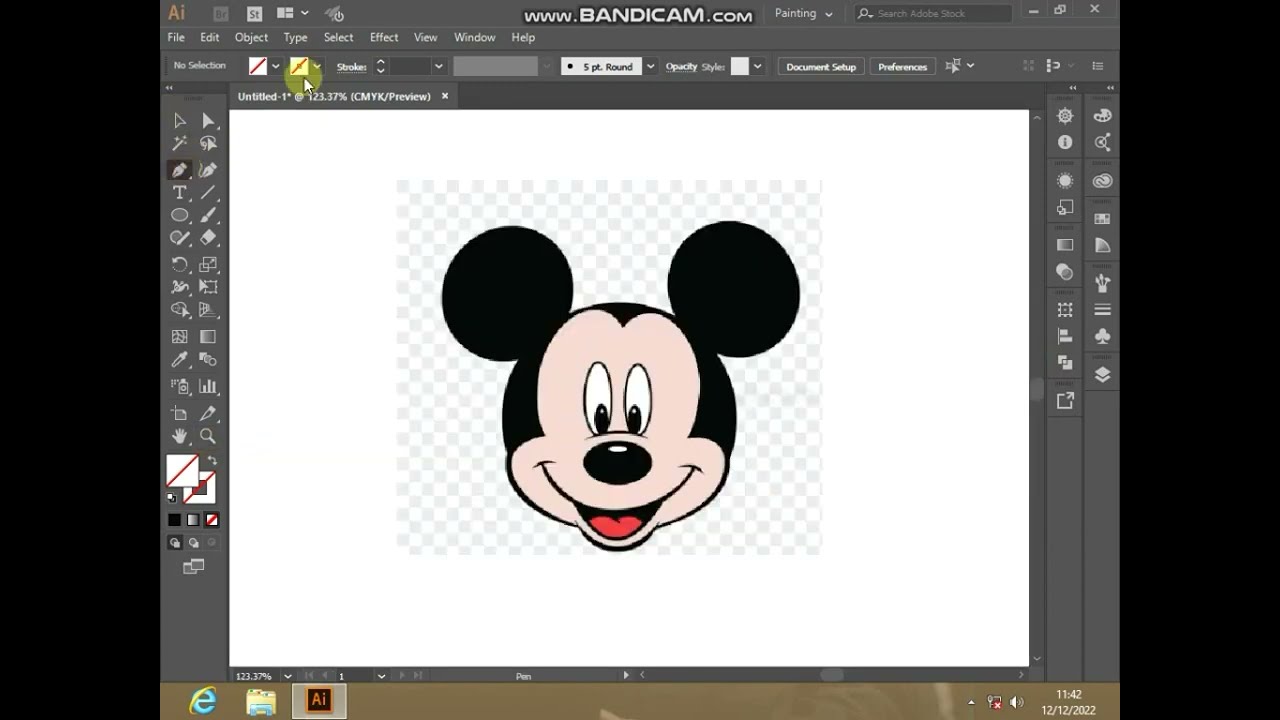Viewport: 1280px width, 720px height.
Task: Pick the Free Transform tool
Action: 208,288
